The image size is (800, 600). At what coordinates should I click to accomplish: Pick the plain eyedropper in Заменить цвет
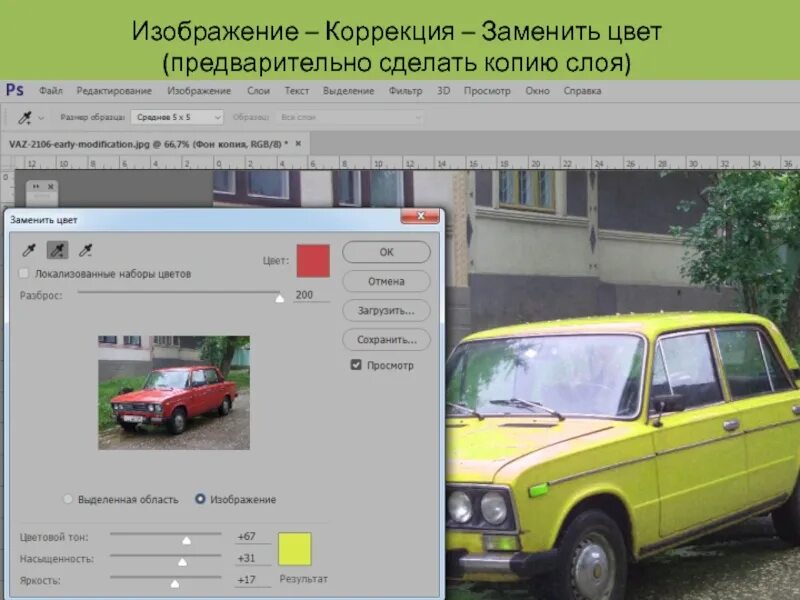click(29, 250)
